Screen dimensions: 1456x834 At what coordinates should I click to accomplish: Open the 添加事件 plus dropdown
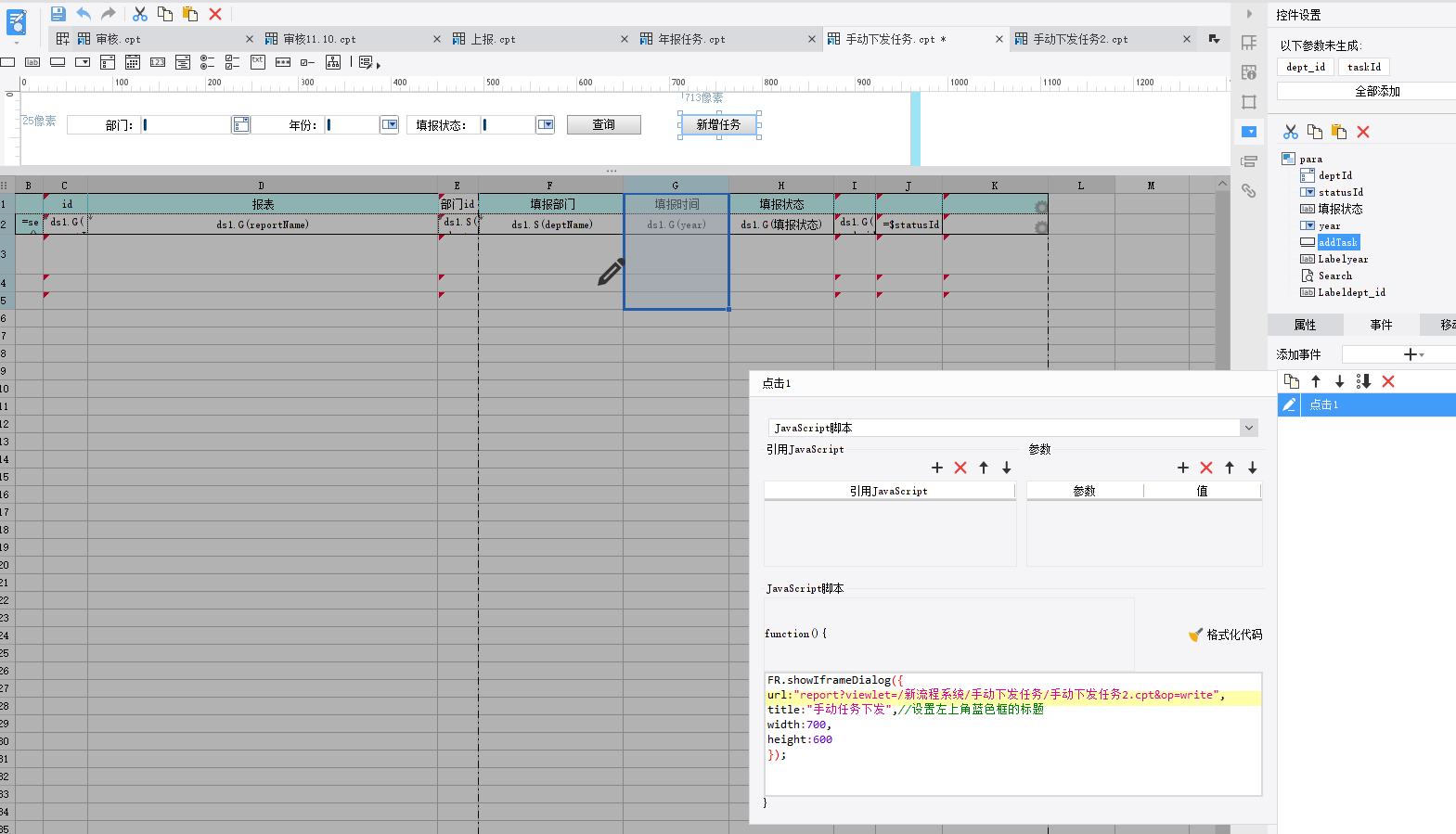click(1413, 354)
